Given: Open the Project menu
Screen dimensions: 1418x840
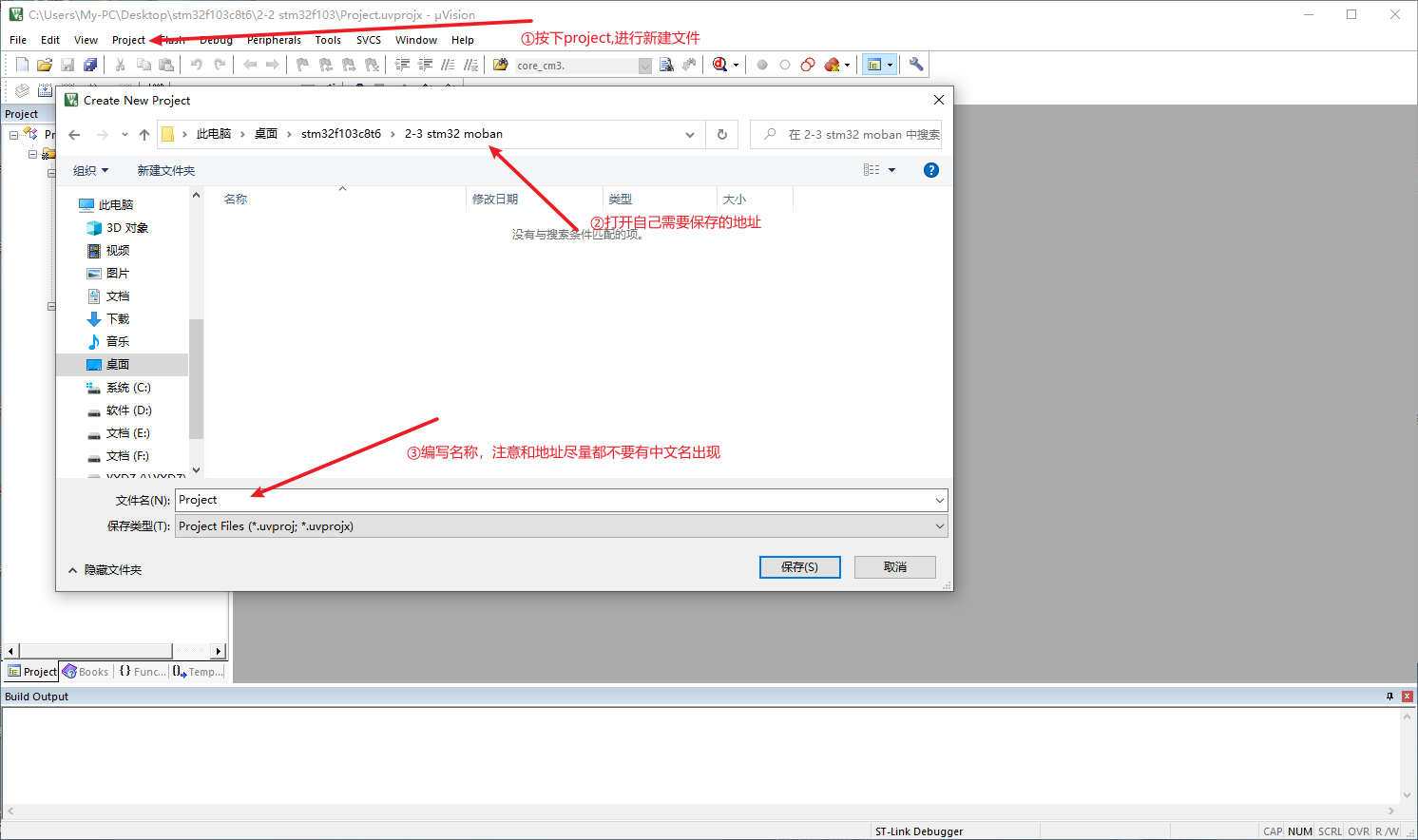Looking at the screenshot, I should pos(128,40).
